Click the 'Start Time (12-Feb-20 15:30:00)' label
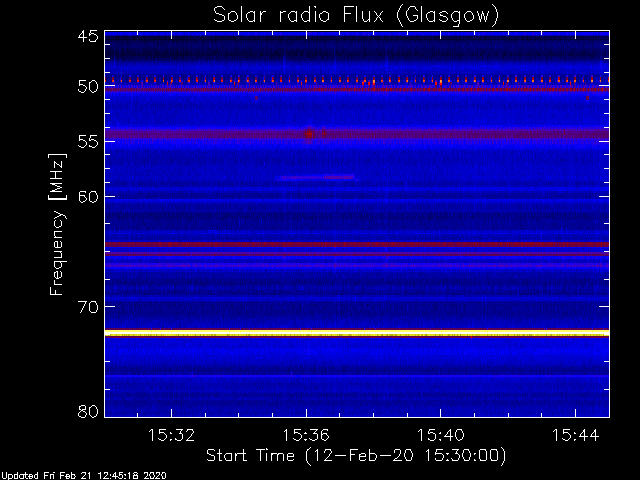This screenshot has width=640, height=480. pos(356,456)
